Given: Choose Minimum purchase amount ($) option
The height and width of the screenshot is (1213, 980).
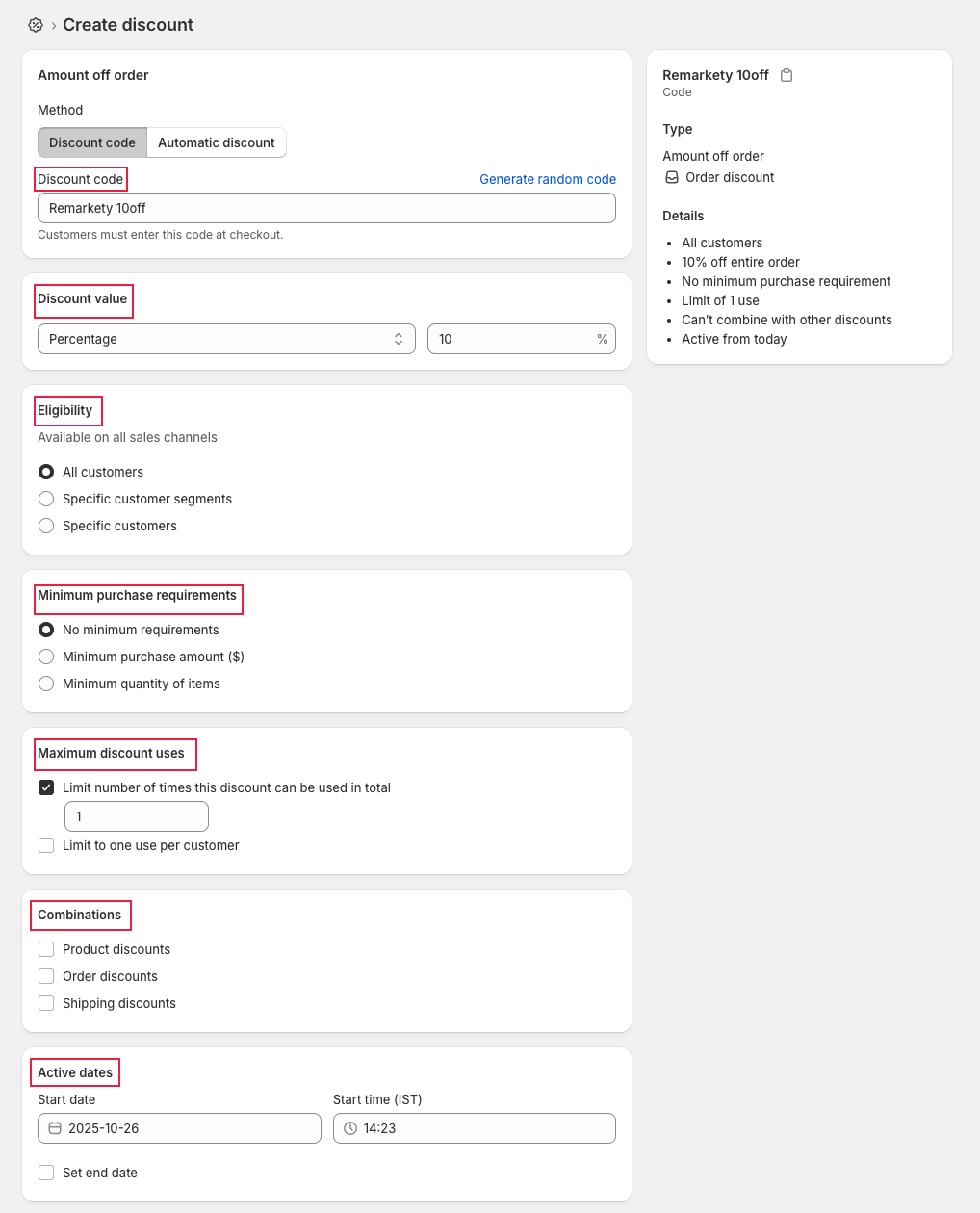Looking at the screenshot, I should point(46,657).
